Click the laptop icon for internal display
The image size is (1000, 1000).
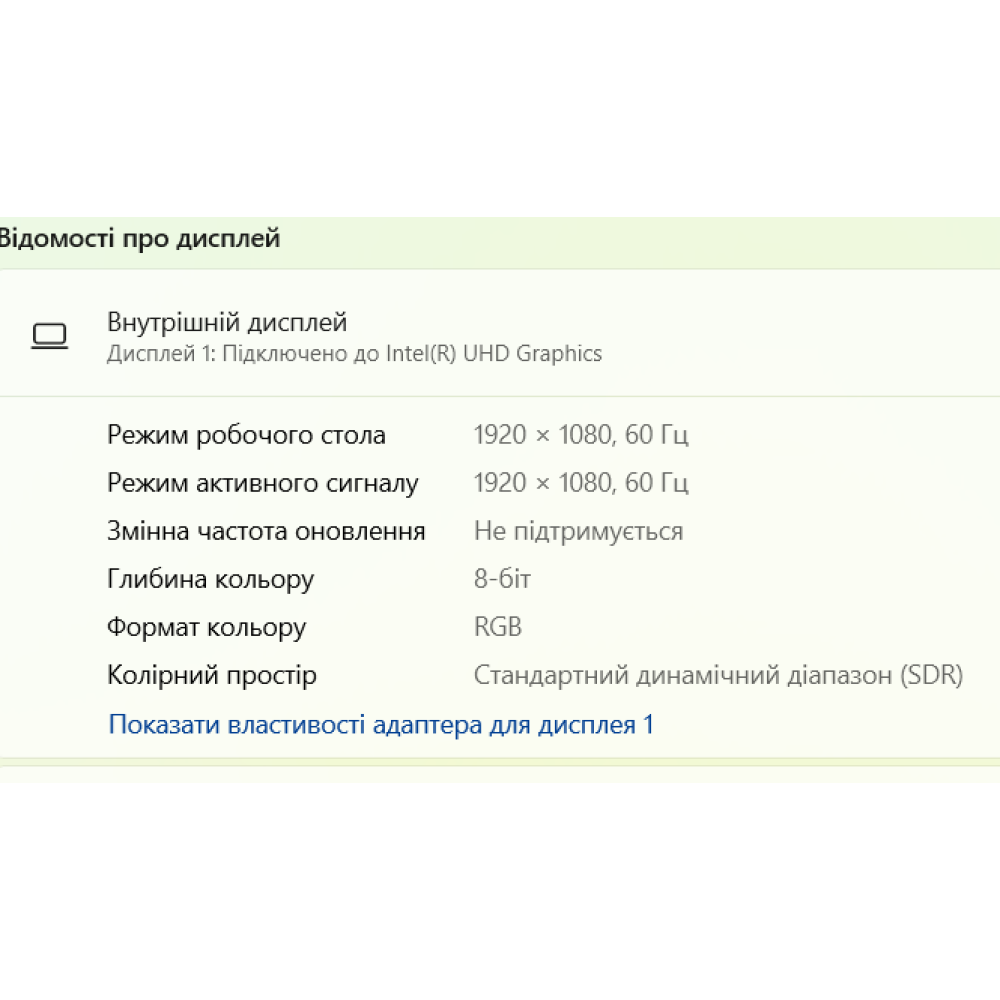(49, 336)
